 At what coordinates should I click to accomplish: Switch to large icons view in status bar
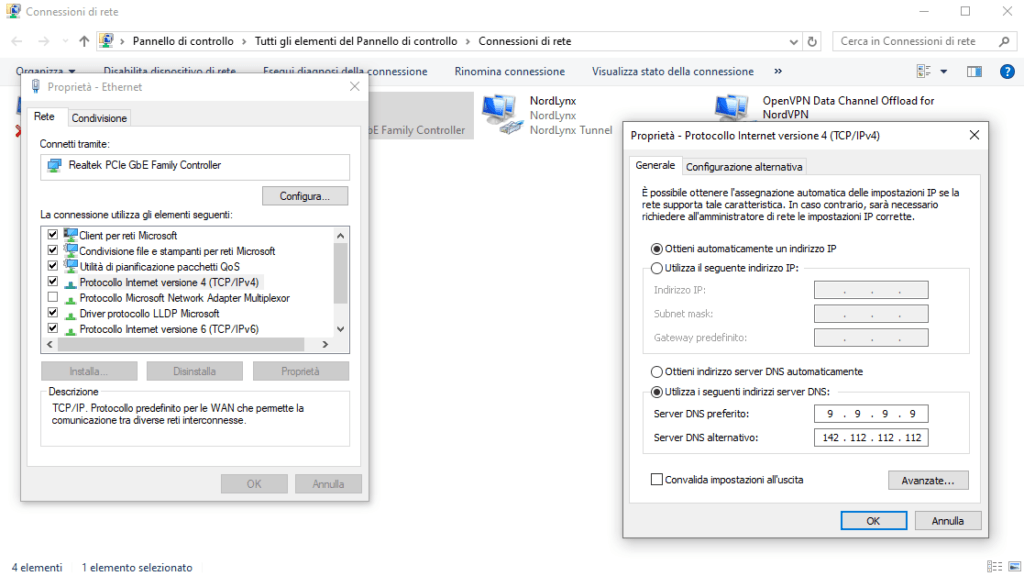pyautogui.click(x=1014, y=567)
